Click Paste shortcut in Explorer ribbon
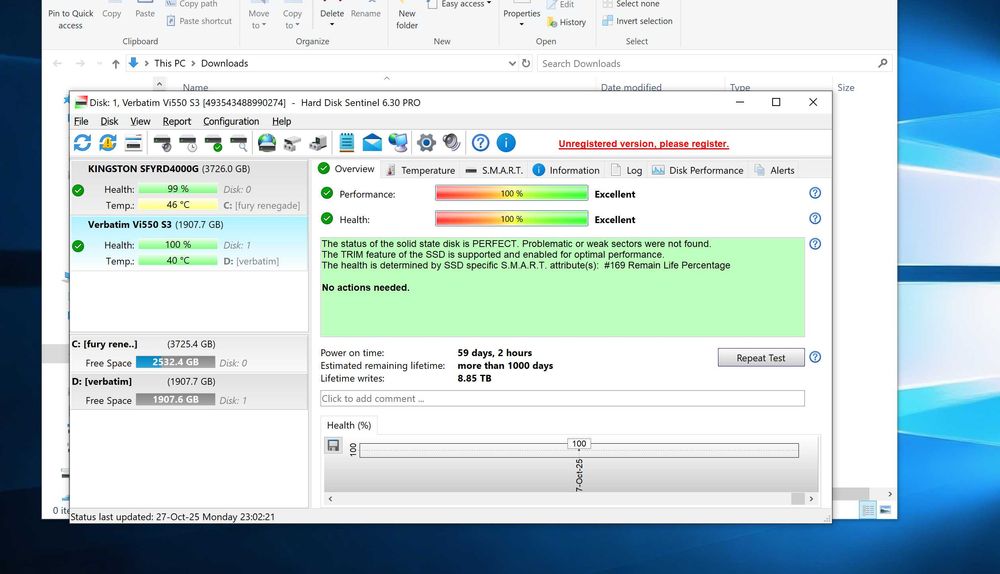 tap(199, 21)
